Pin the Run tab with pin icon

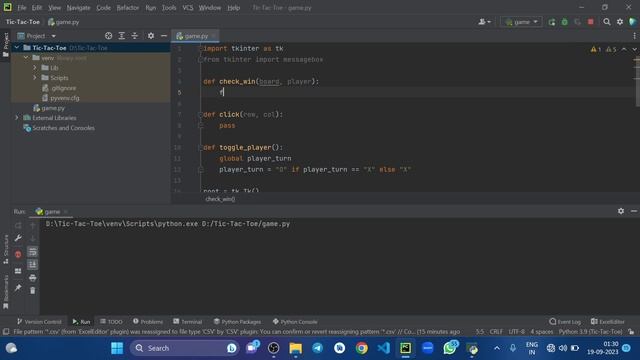[18, 288]
